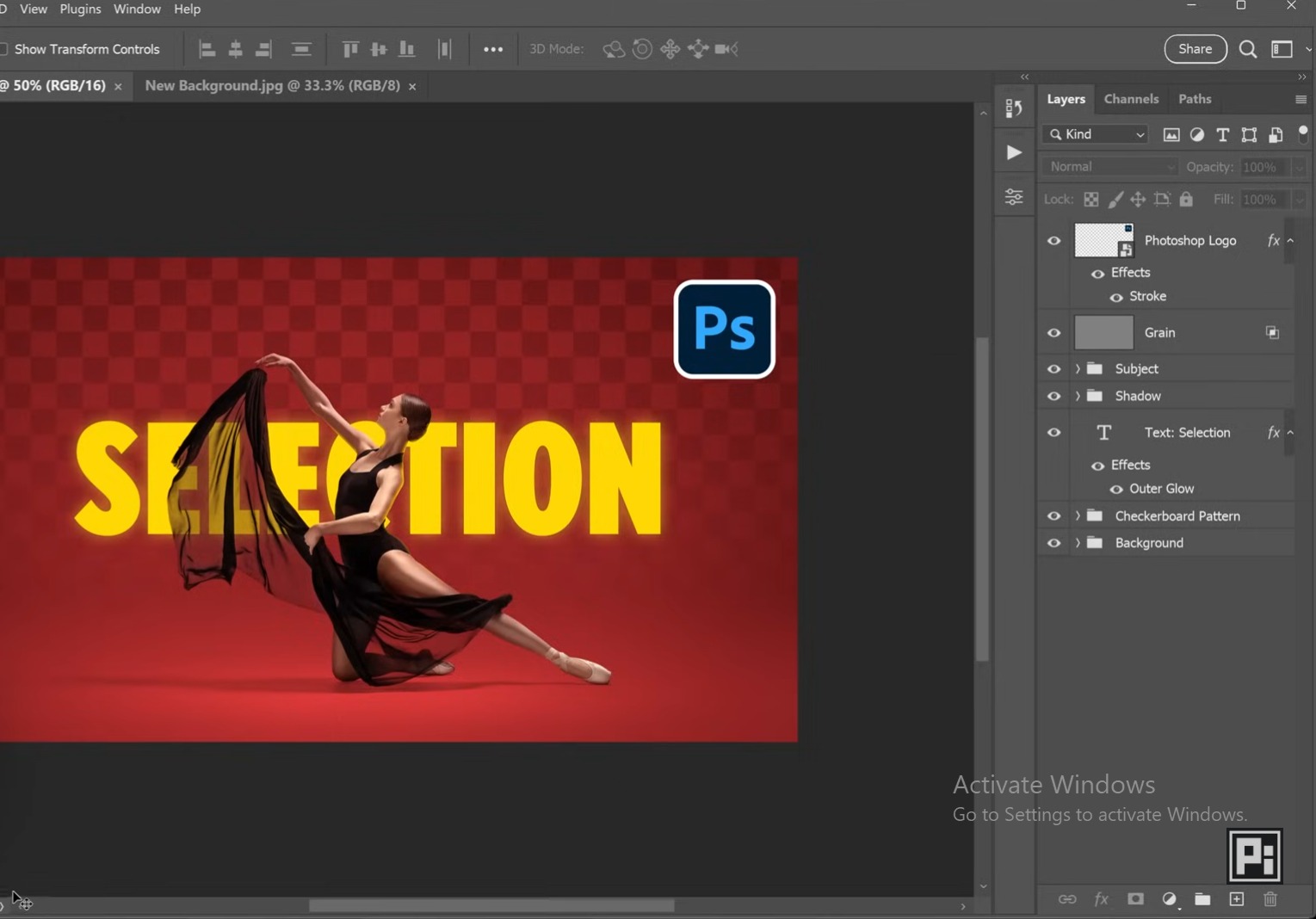Open the Help menu
The height and width of the screenshot is (919, 1316).
tap(187, 9)
